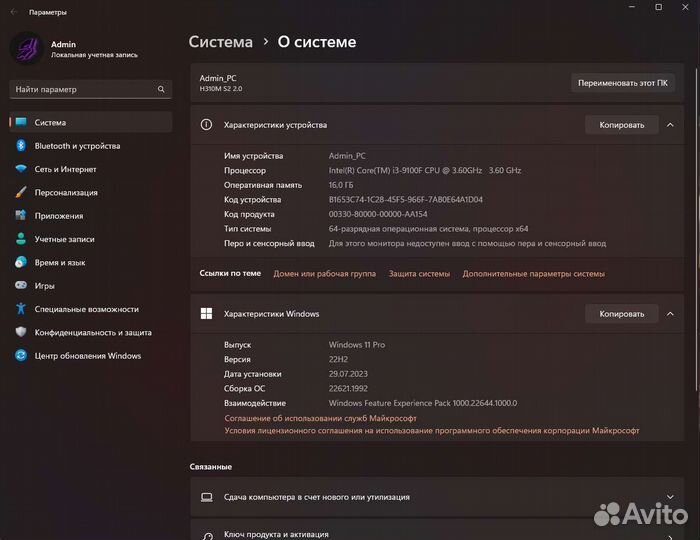Click the Windows Update sync icon
This screenshot has width=700, height=540.
pyautogui.click(x=21, y=355)
